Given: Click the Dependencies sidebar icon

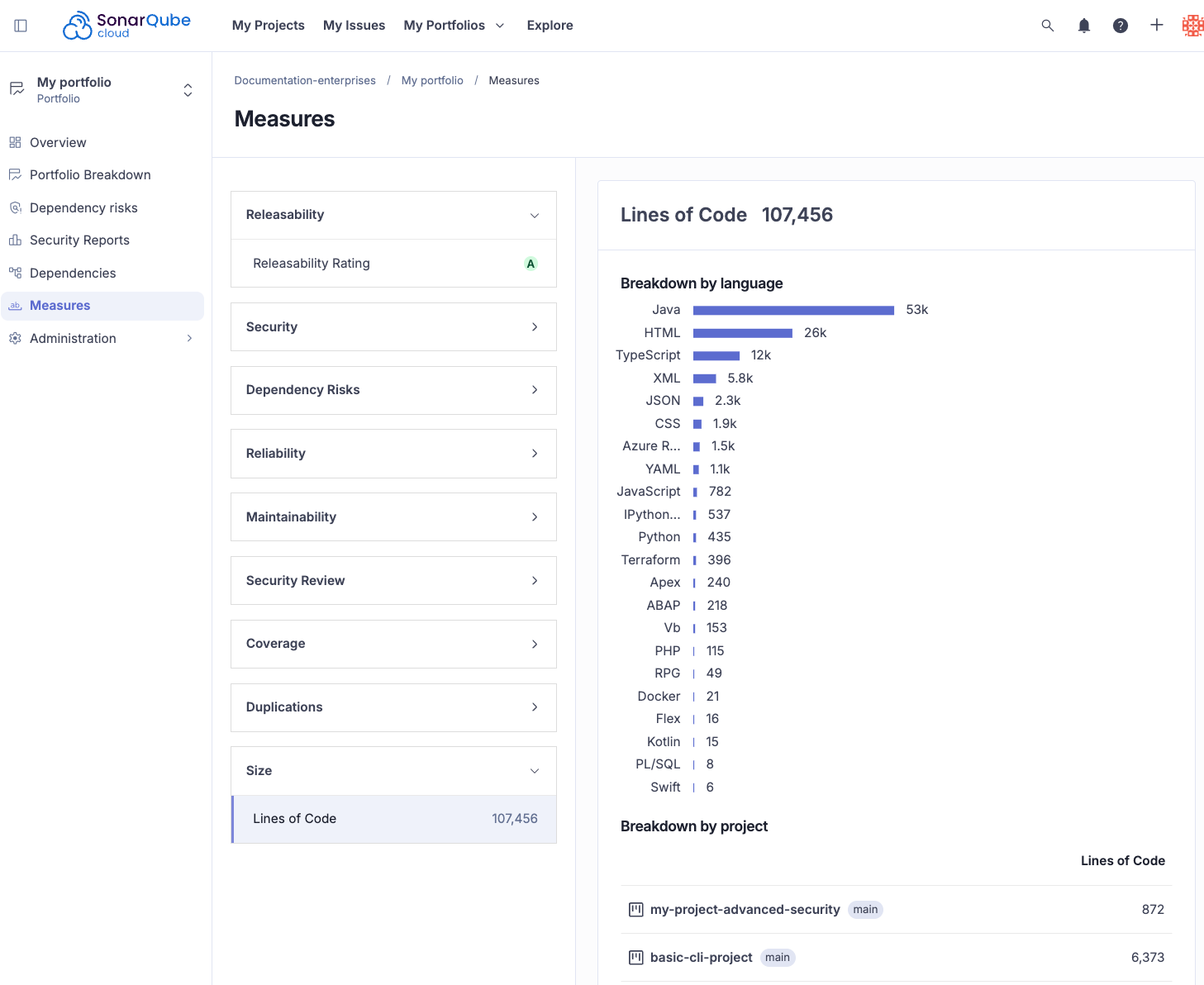Looking at the screenshot, I should pyautogui.click(x=15, y=273).
